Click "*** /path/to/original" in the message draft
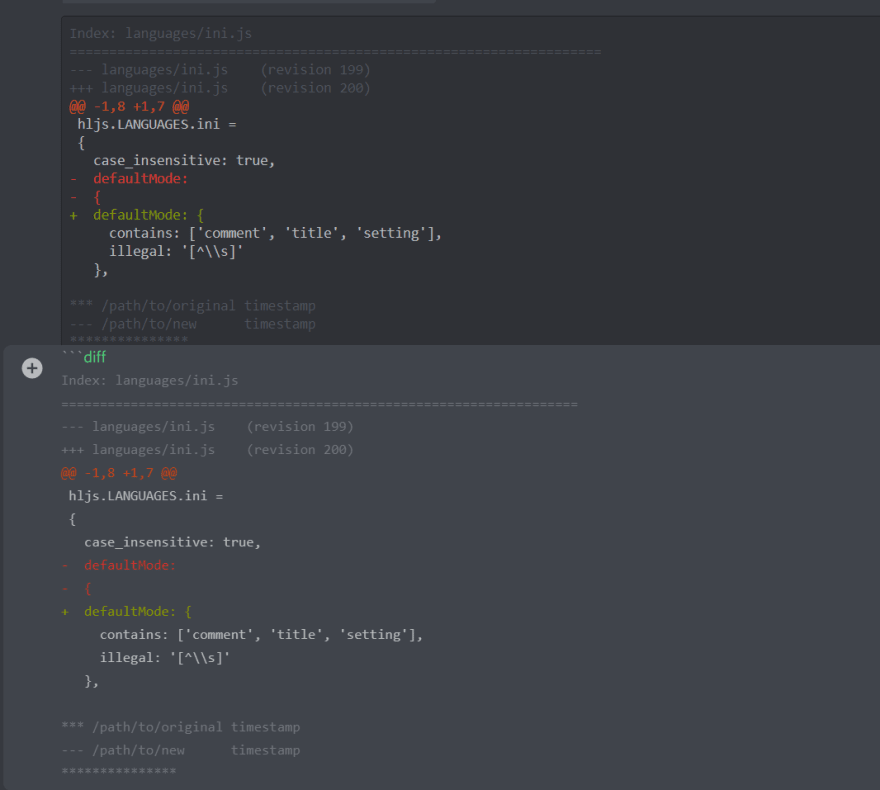 point(142,727)
